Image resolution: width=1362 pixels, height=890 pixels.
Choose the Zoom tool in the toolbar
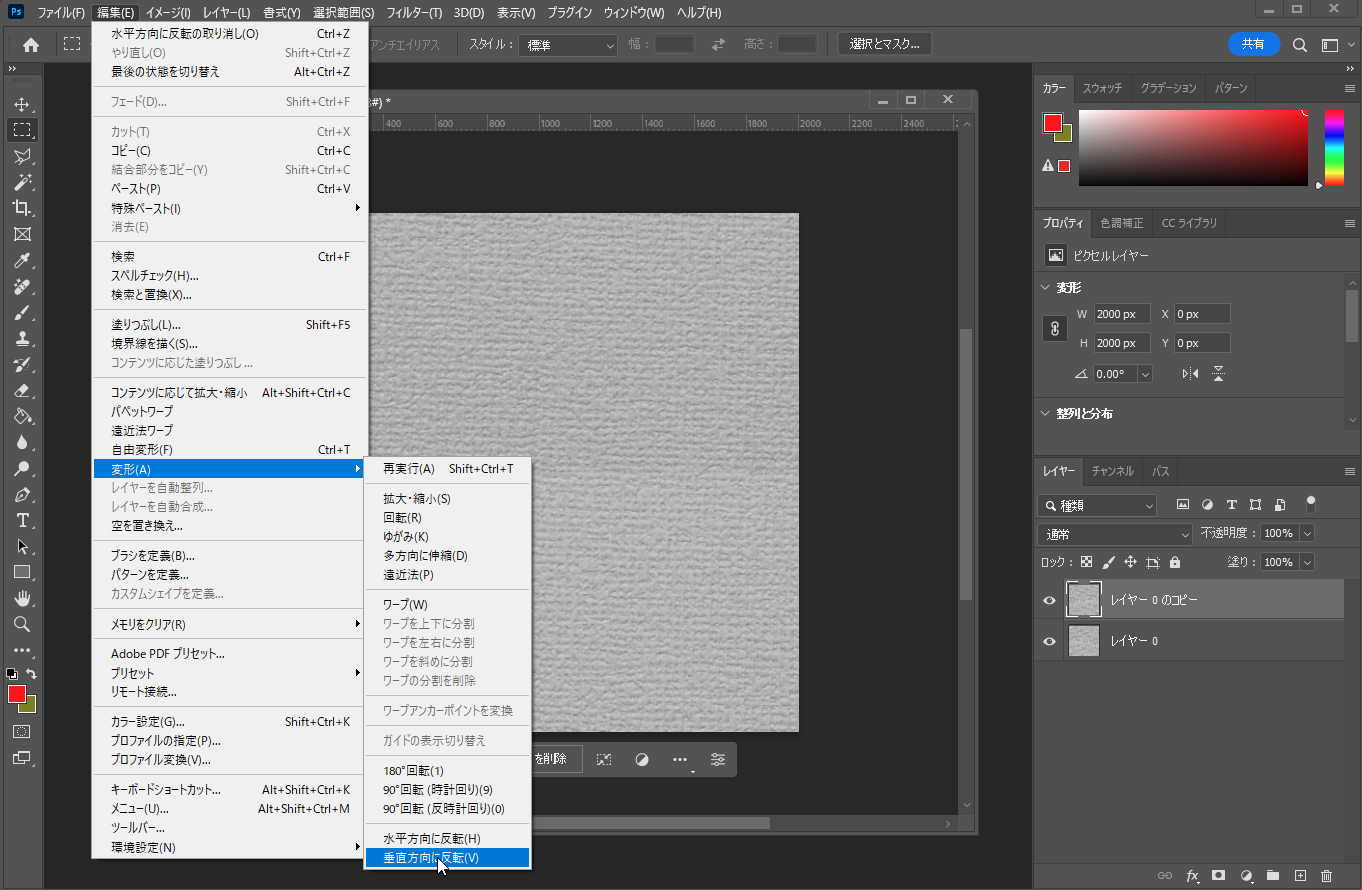[x=21, y=624]
